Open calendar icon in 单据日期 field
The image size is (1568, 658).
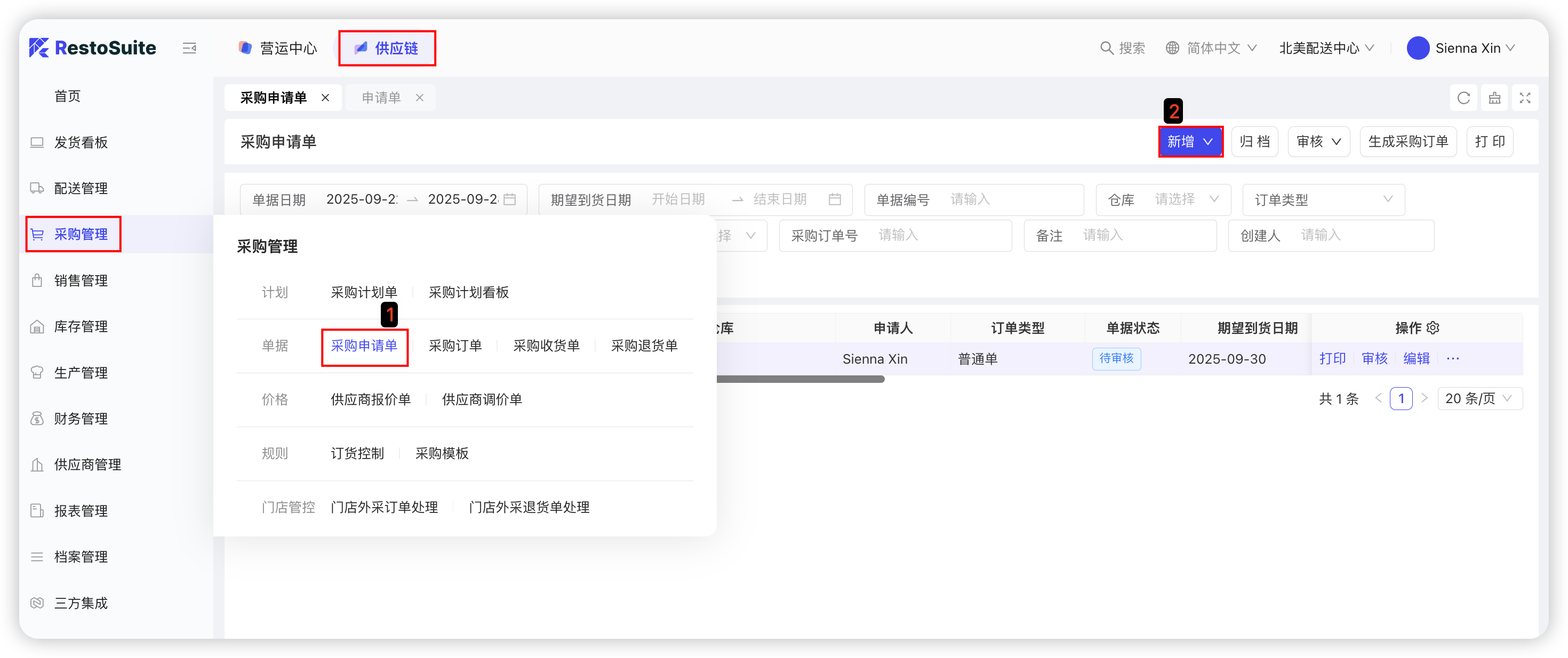510,199
